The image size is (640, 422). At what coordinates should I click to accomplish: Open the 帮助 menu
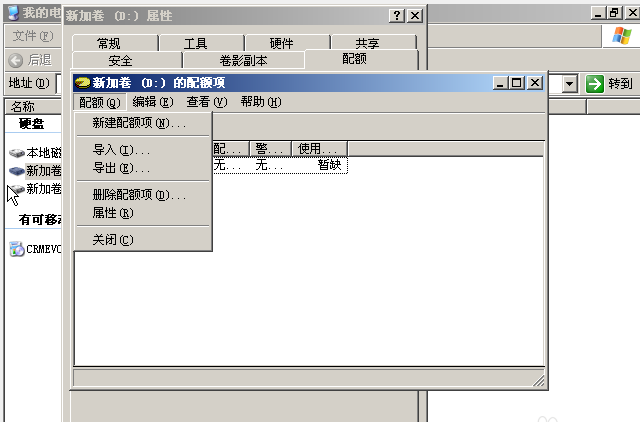pos(261,102)
